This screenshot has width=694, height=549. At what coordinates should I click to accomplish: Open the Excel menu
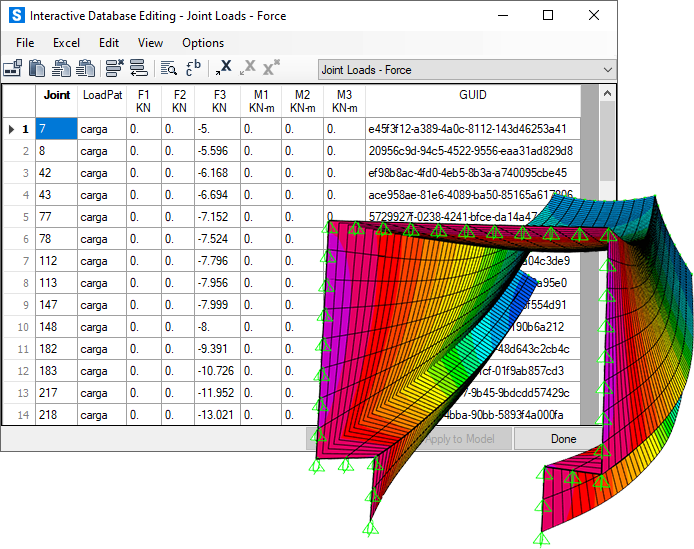click(67, 43)
